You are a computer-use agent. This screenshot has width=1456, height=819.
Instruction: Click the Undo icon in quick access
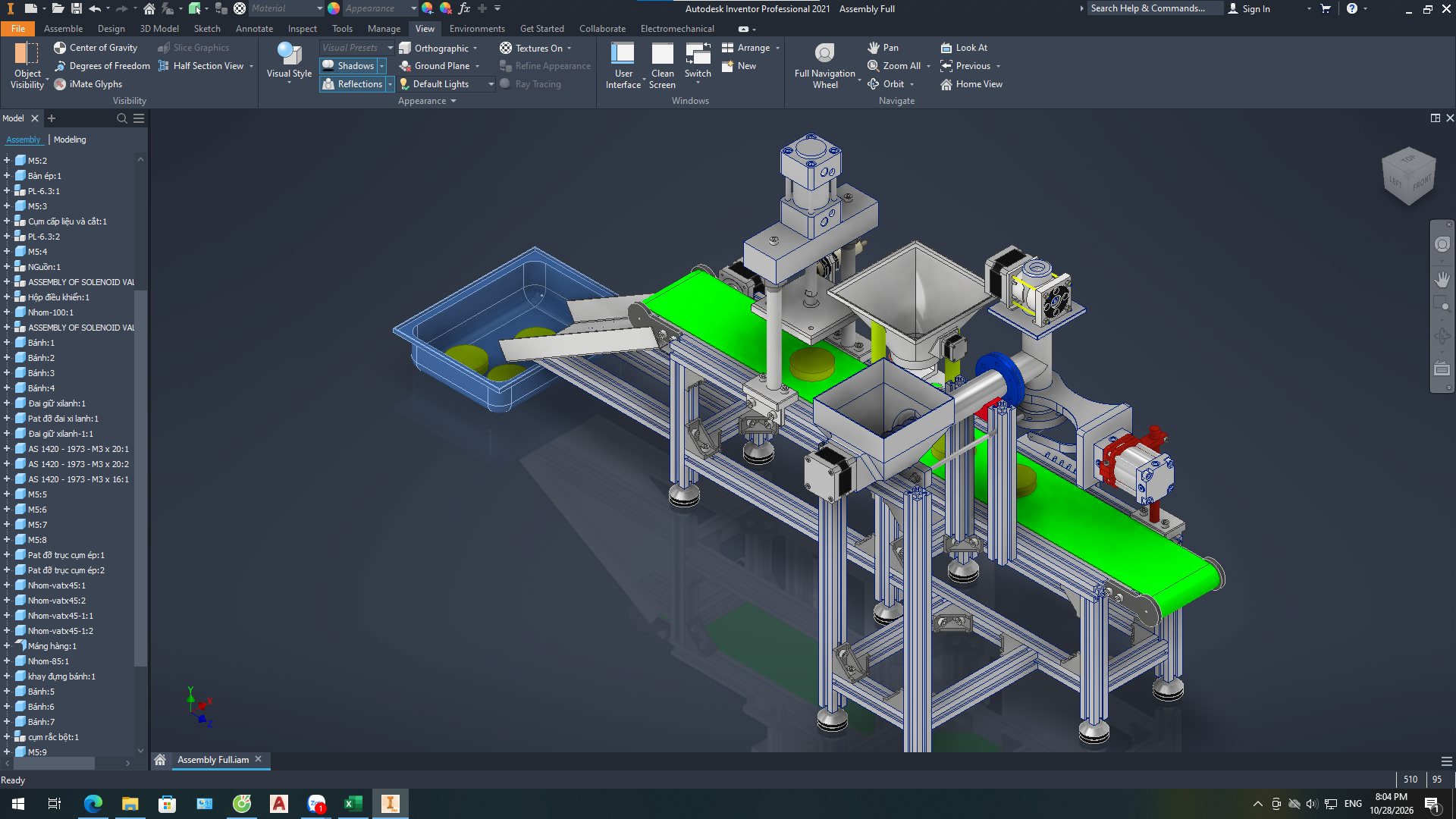click(x=95, y=8)
